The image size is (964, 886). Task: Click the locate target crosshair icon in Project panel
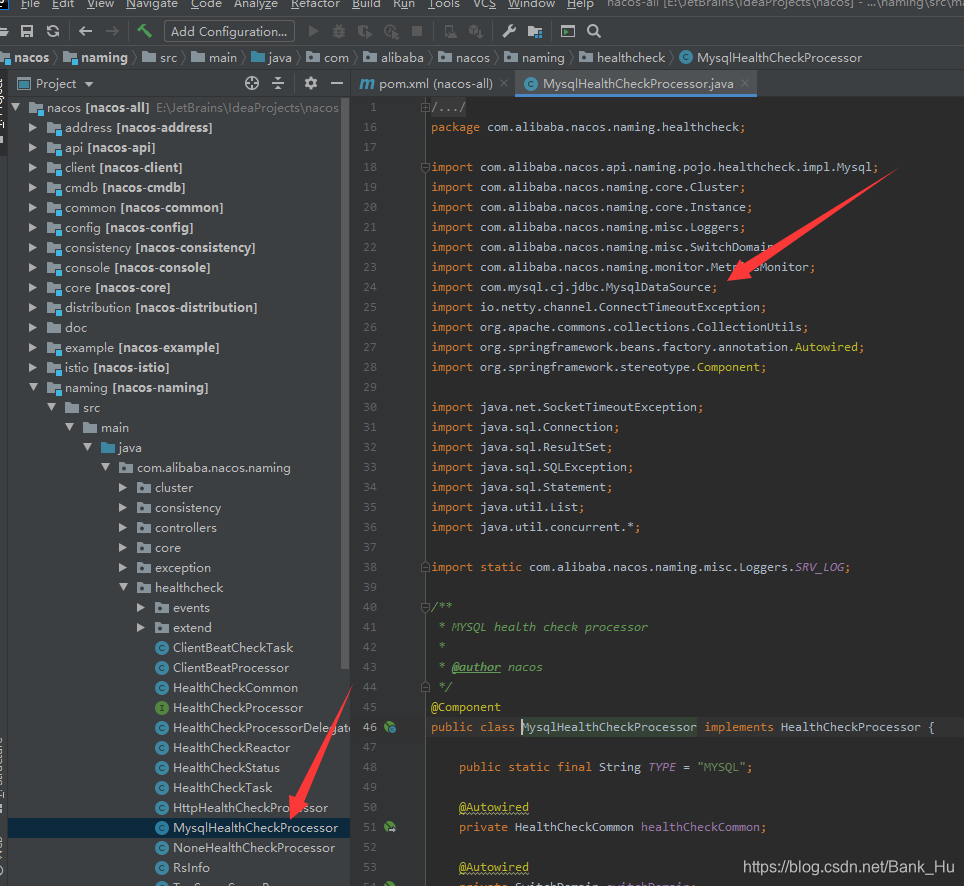[x=252, y=84]
